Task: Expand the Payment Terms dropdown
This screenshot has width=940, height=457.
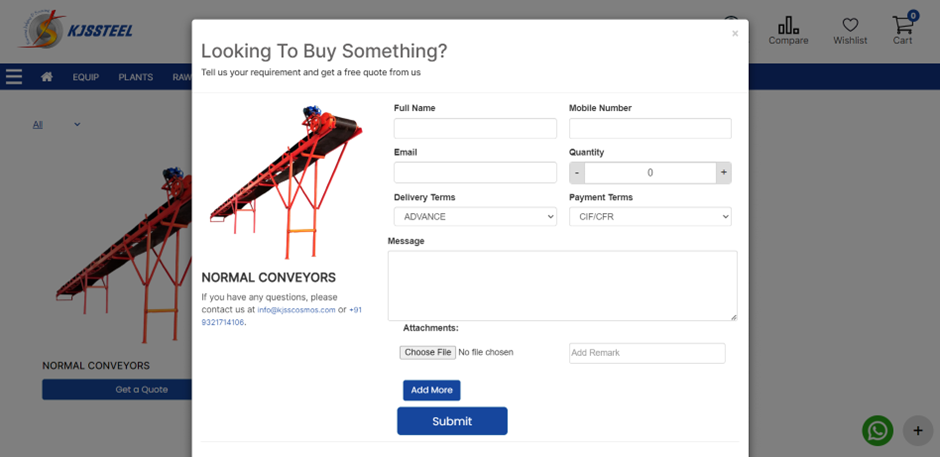Action: tap(650, 217)
